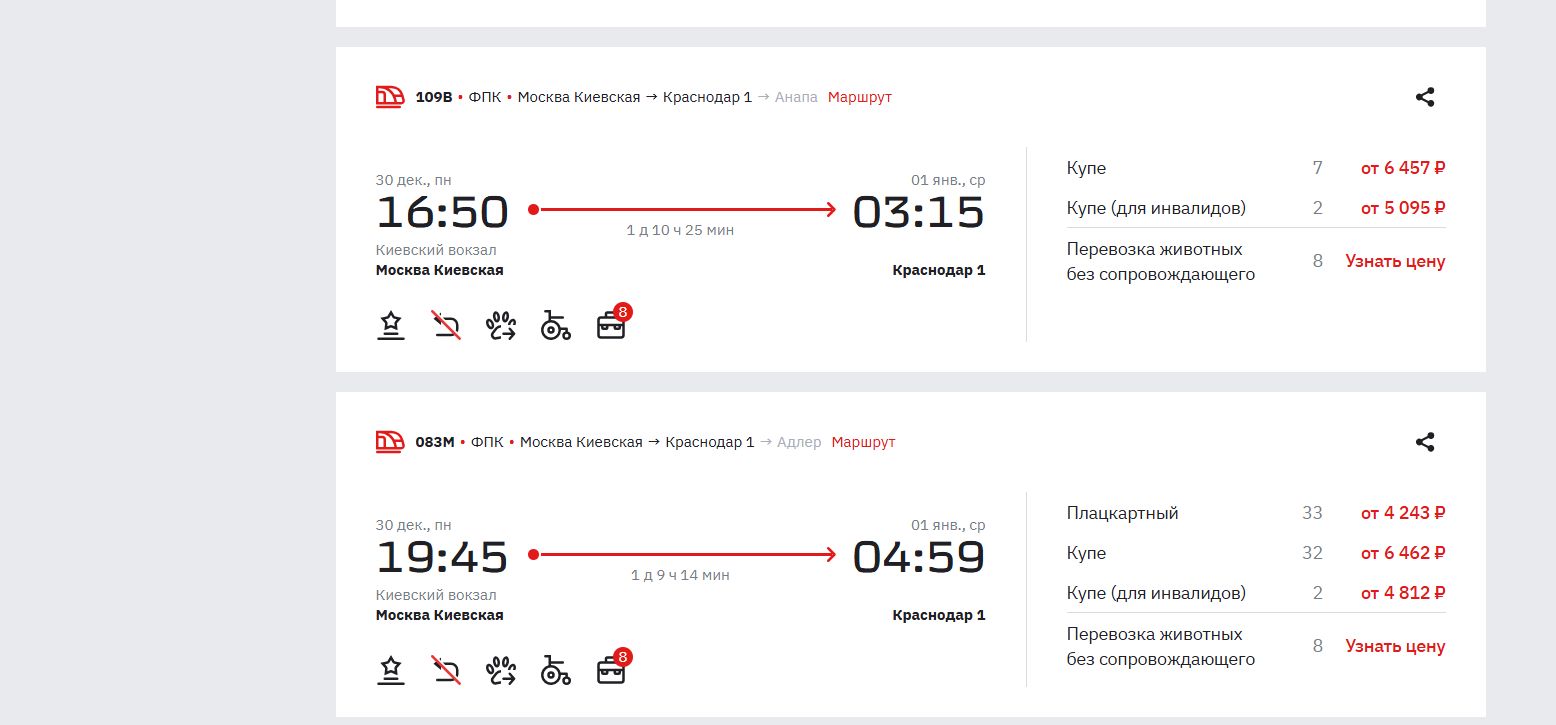This screenshot has height=725, width=1556.
Task: Click the star rating icon for train 083М
Action: 391,671
